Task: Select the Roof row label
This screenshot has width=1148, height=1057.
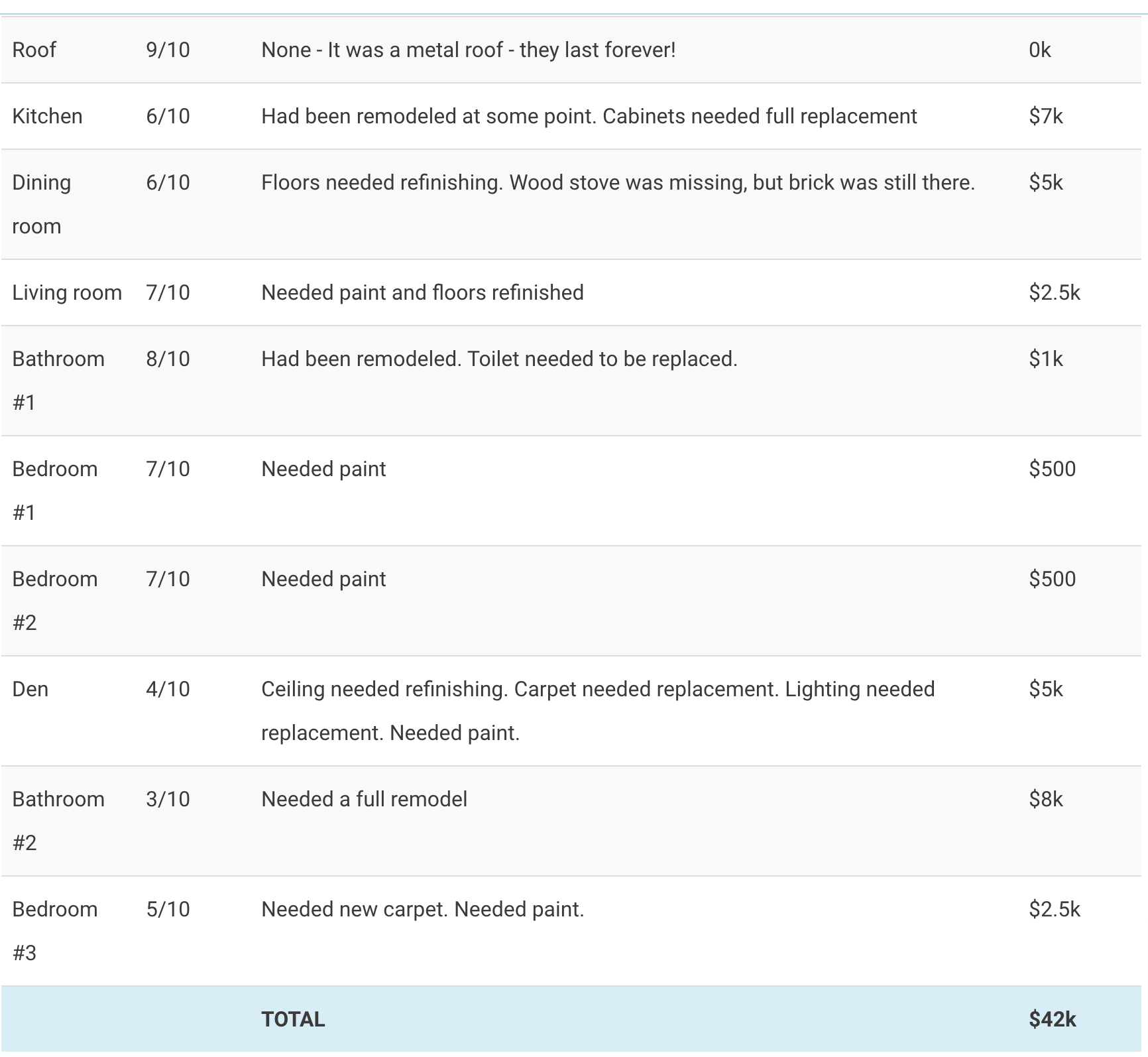Action: pyautogui.click(x=34, y=50)
